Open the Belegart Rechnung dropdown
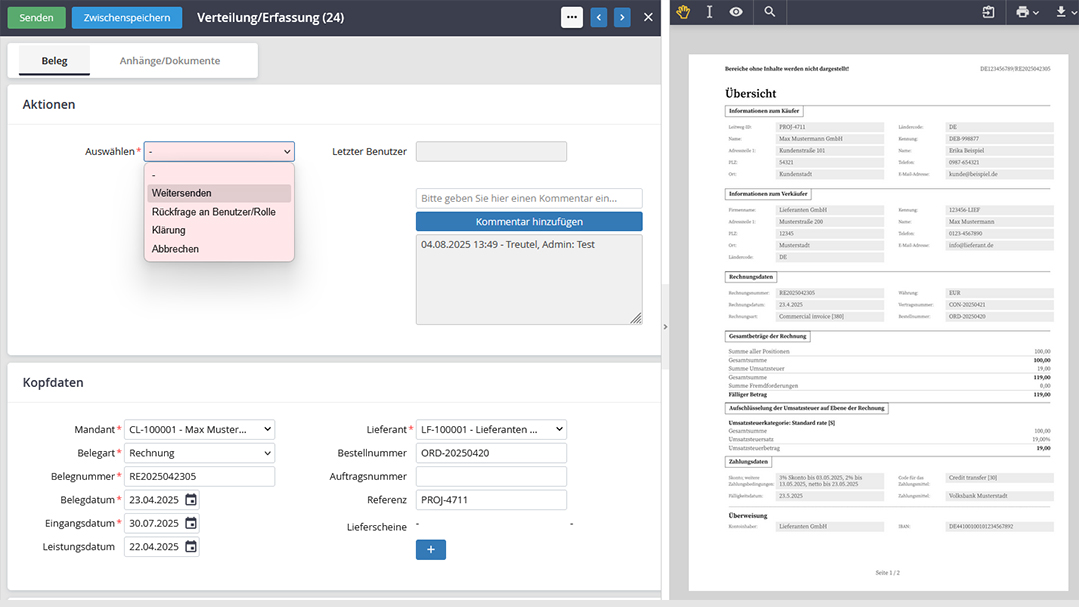 pyautogui.click(x=200, y=453)
